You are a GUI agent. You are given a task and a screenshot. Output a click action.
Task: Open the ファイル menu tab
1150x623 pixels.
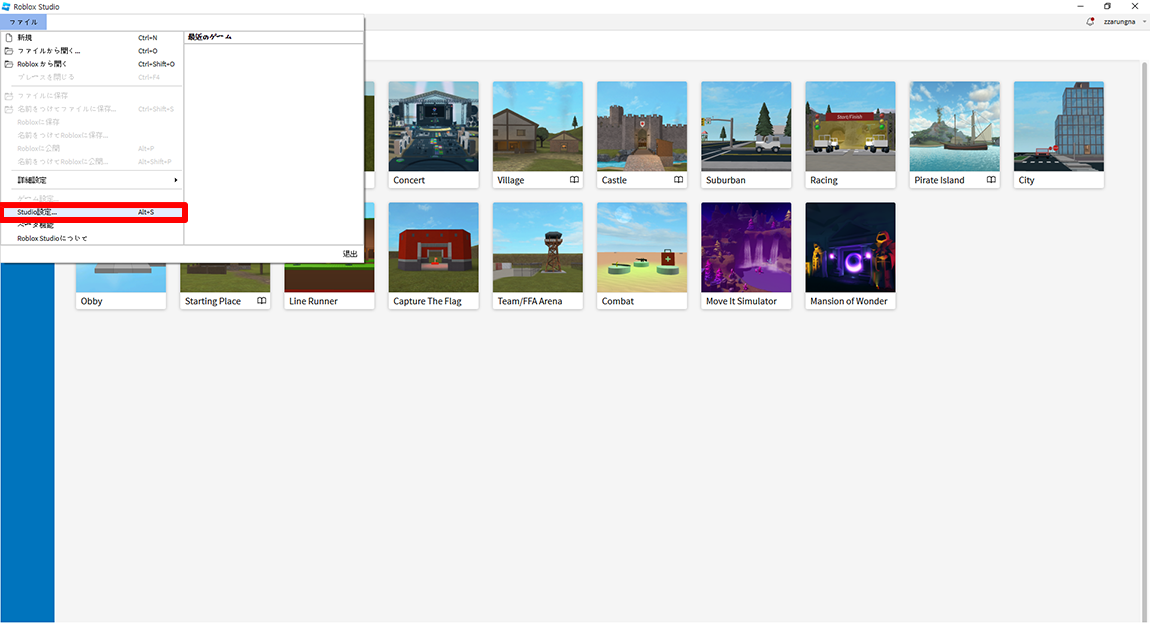tap(23, 22)
